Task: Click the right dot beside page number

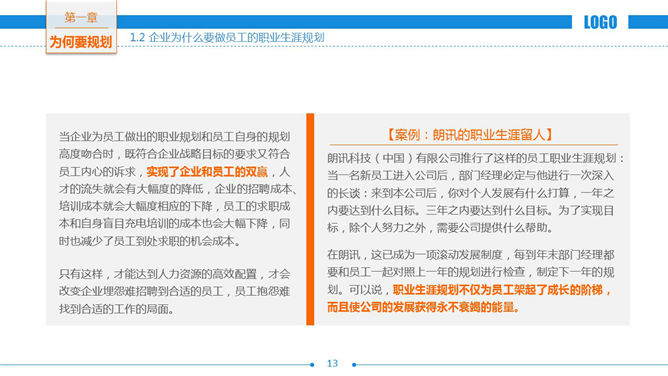Action: (x=354, y=365)
